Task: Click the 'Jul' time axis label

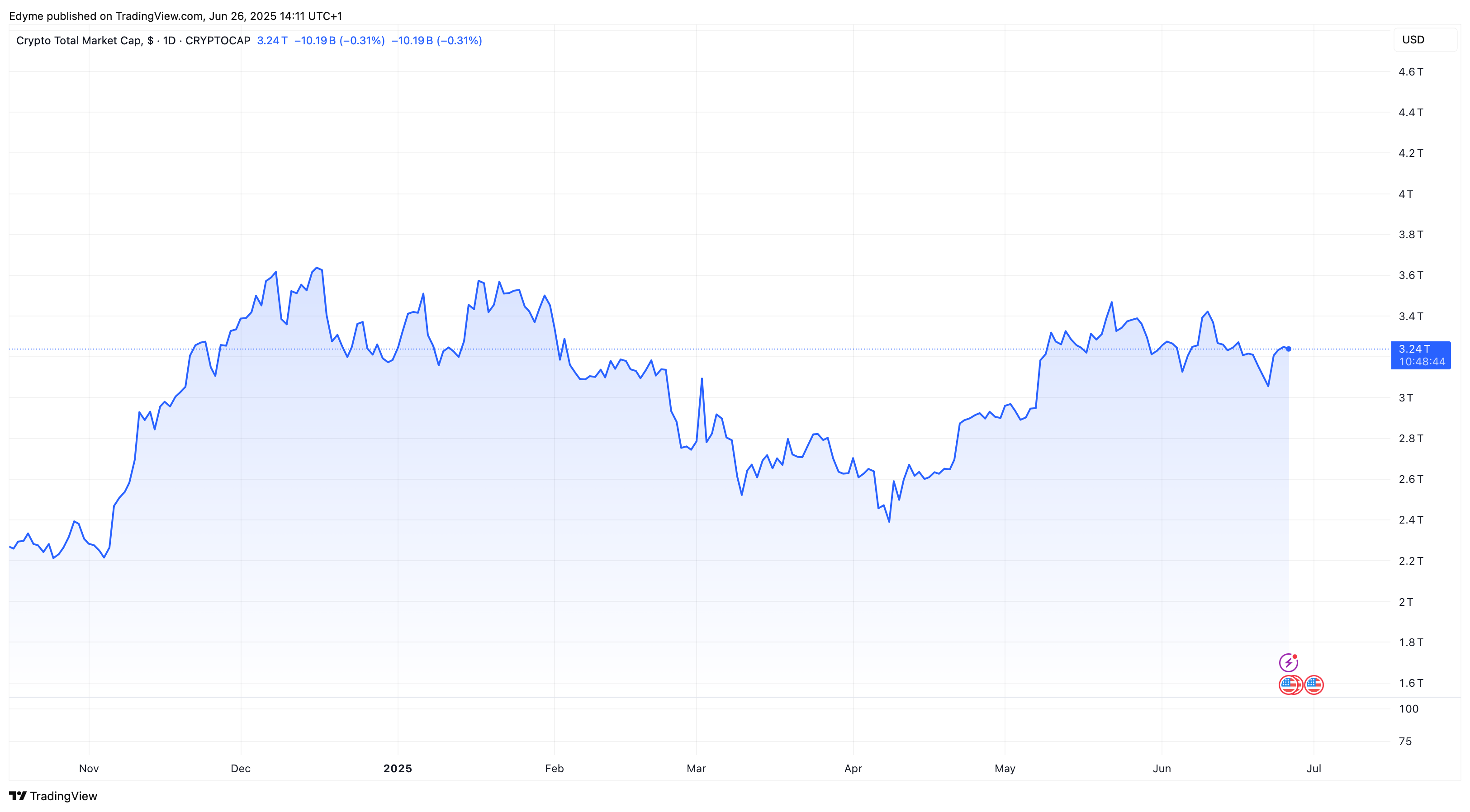Action: tap(1314, 769)
